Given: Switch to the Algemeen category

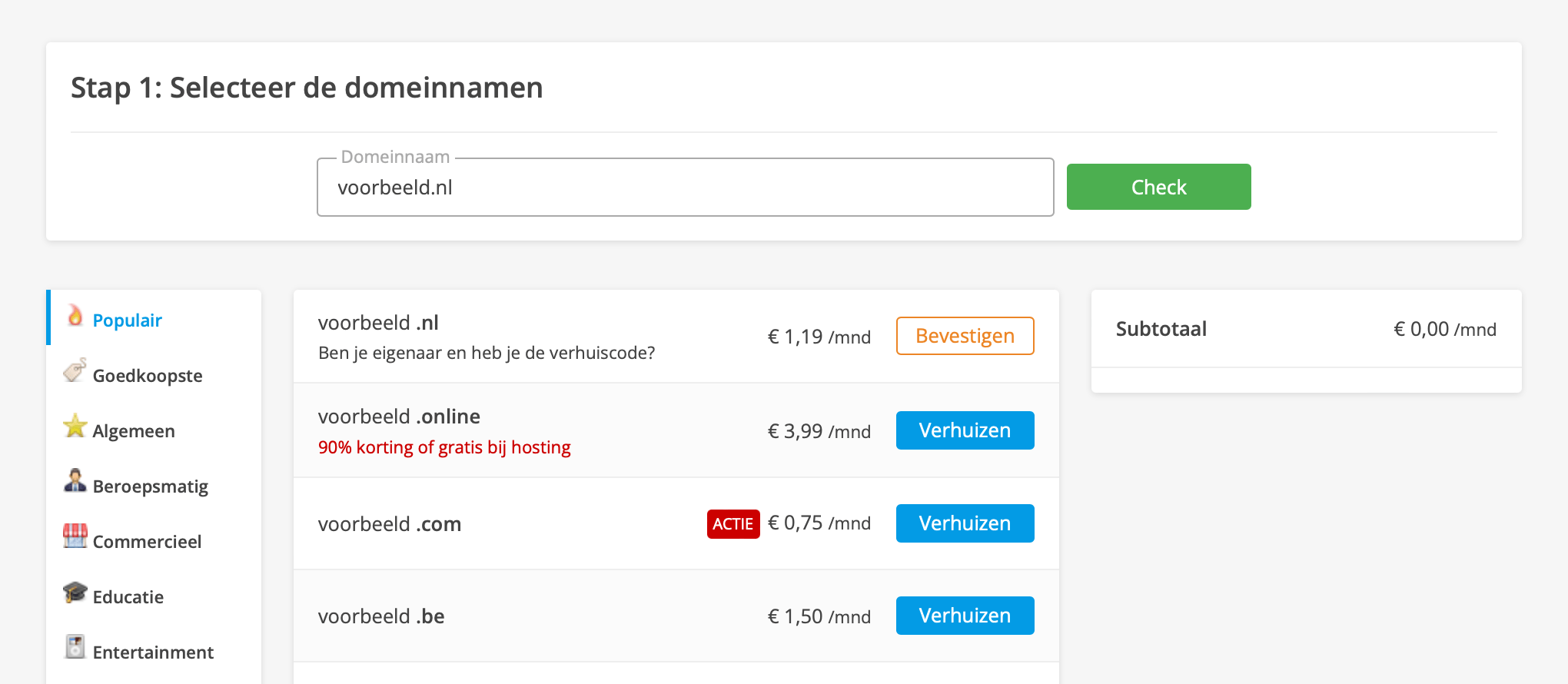Looking at the screenshot, I should [x=155, y=428].
